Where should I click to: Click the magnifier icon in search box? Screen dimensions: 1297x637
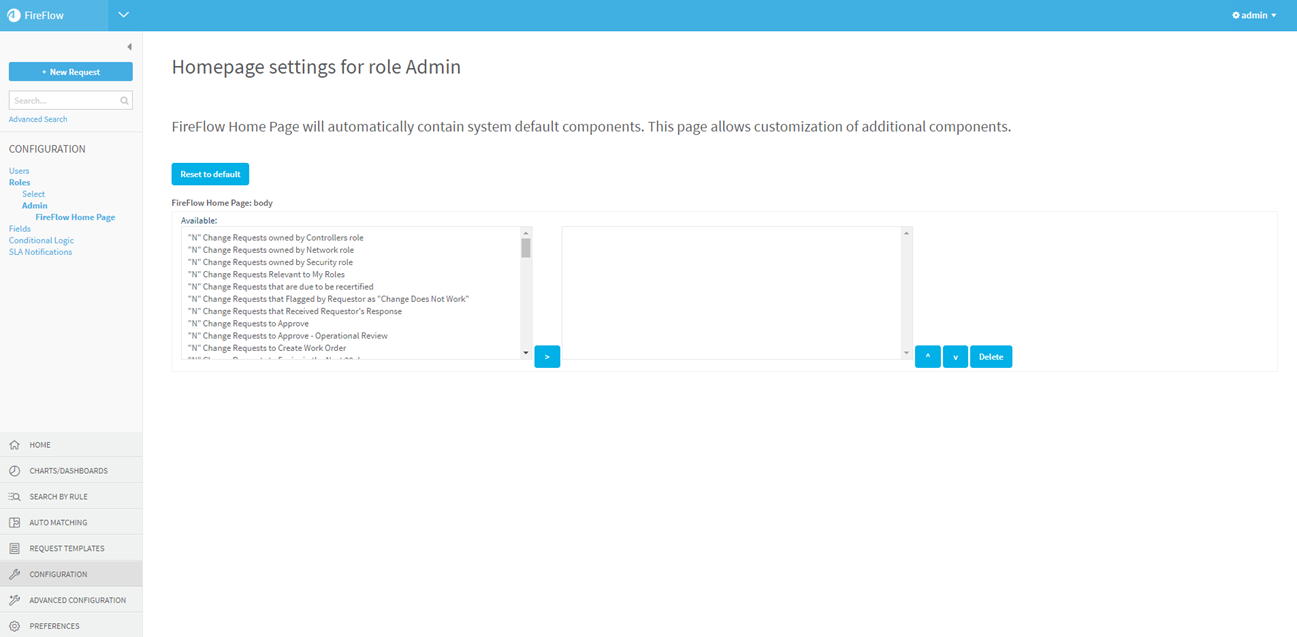pos(124,101)
